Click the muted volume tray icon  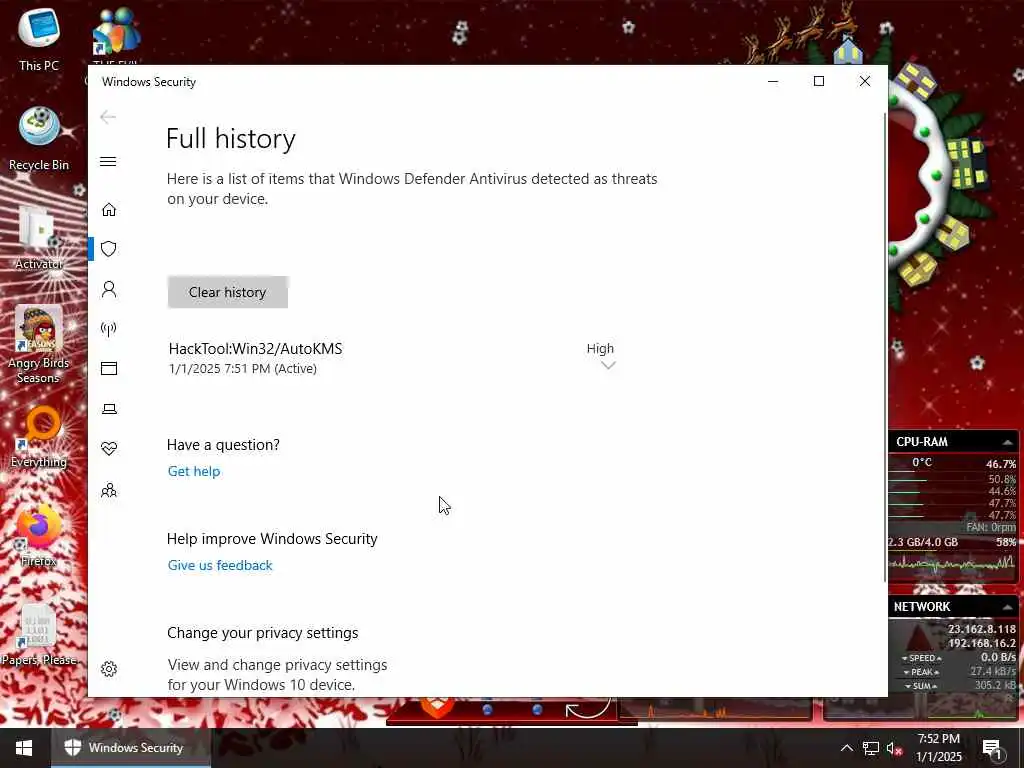tap(894, 748)
